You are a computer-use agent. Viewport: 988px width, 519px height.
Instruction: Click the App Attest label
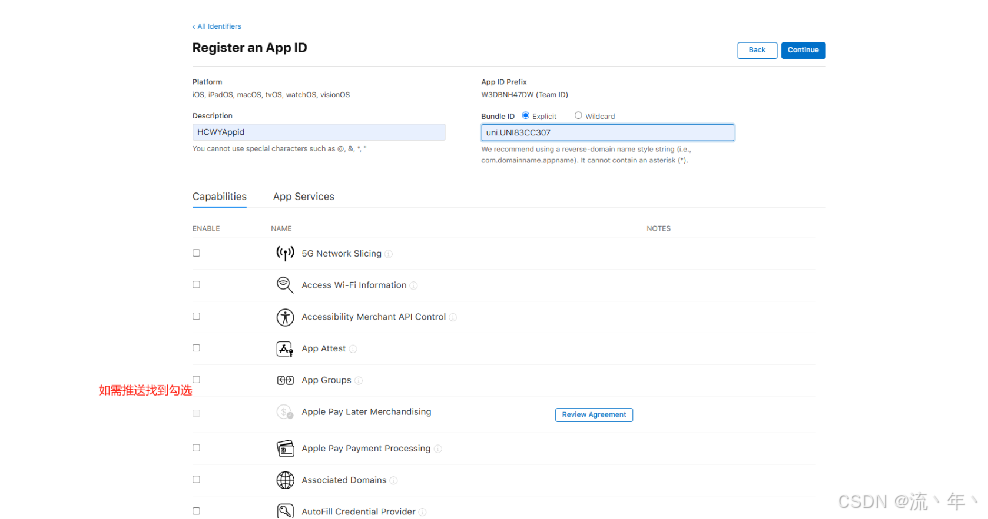click(323, 348)
